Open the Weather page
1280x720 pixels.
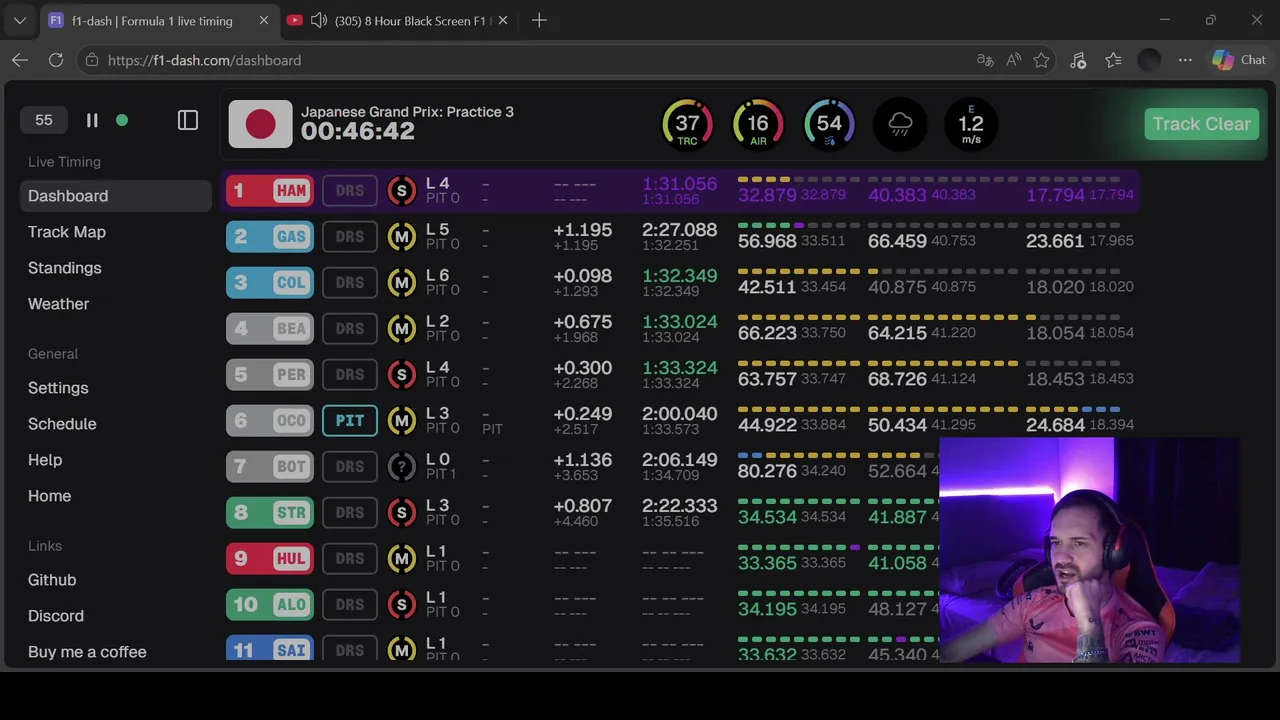point(59,304)
